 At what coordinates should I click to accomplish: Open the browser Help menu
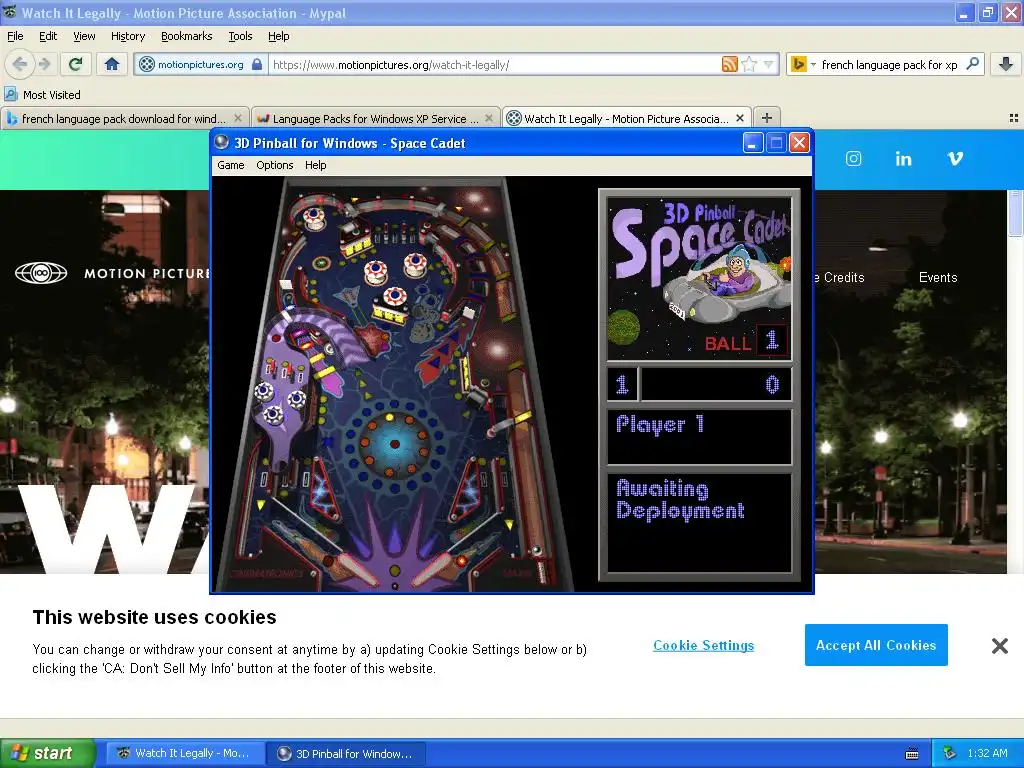278,36
